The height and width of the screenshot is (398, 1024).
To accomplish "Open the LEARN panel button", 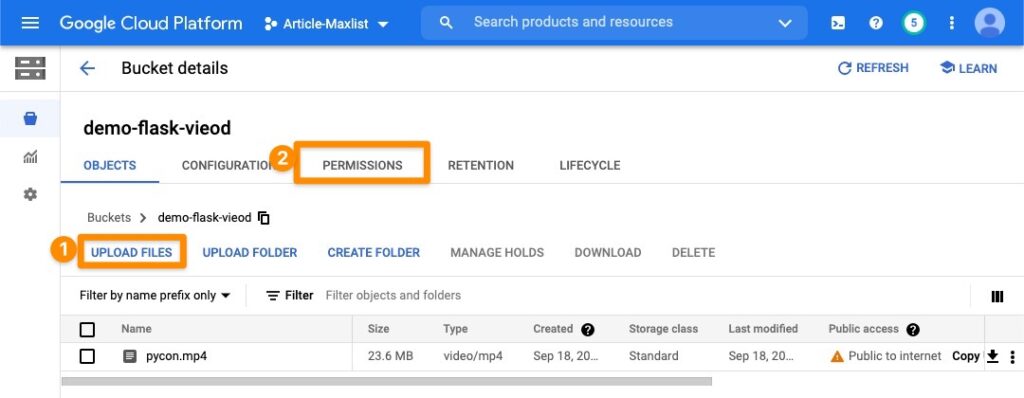I will click(968, 69).
